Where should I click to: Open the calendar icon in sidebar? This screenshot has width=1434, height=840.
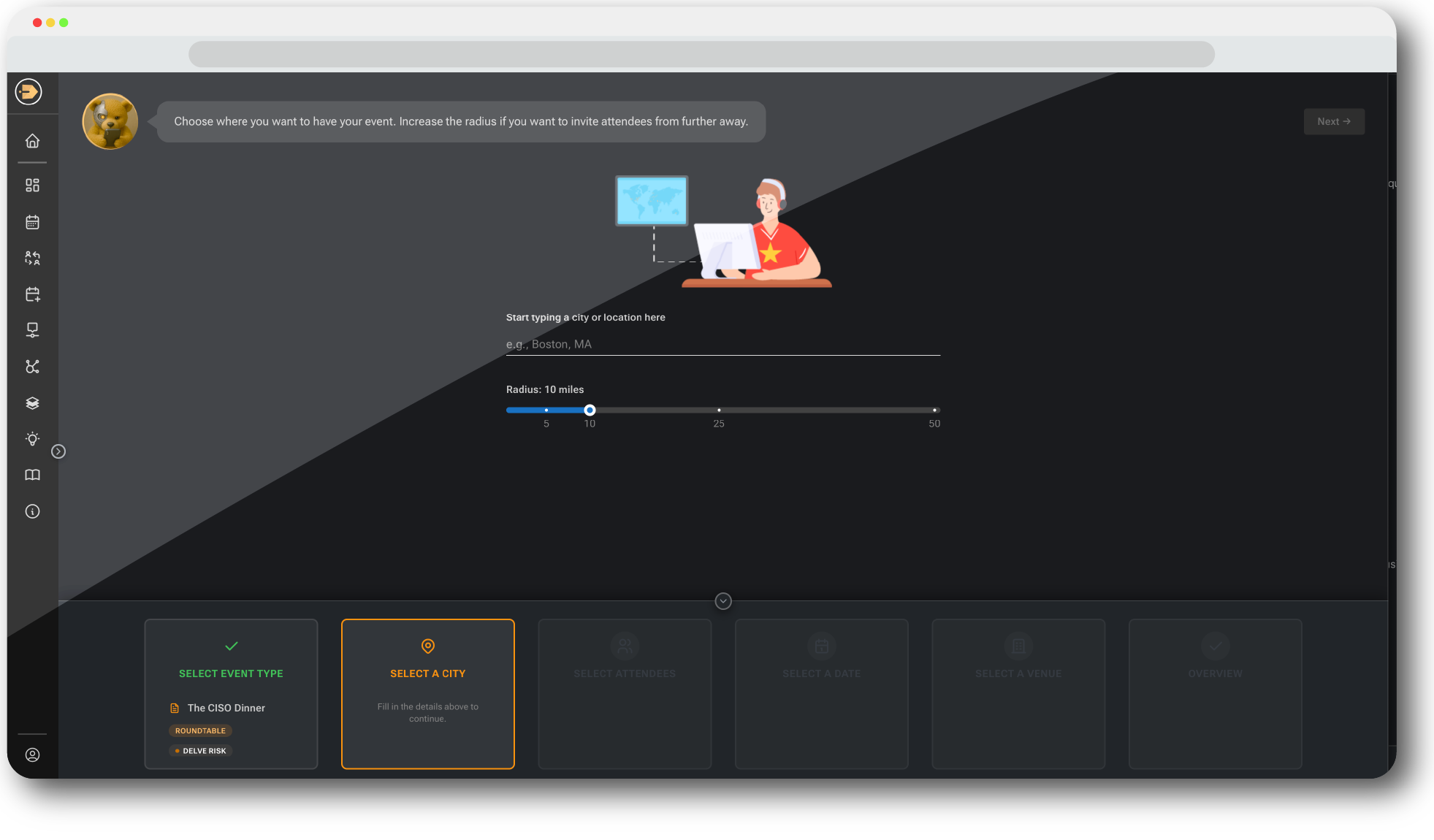(32, 221)
